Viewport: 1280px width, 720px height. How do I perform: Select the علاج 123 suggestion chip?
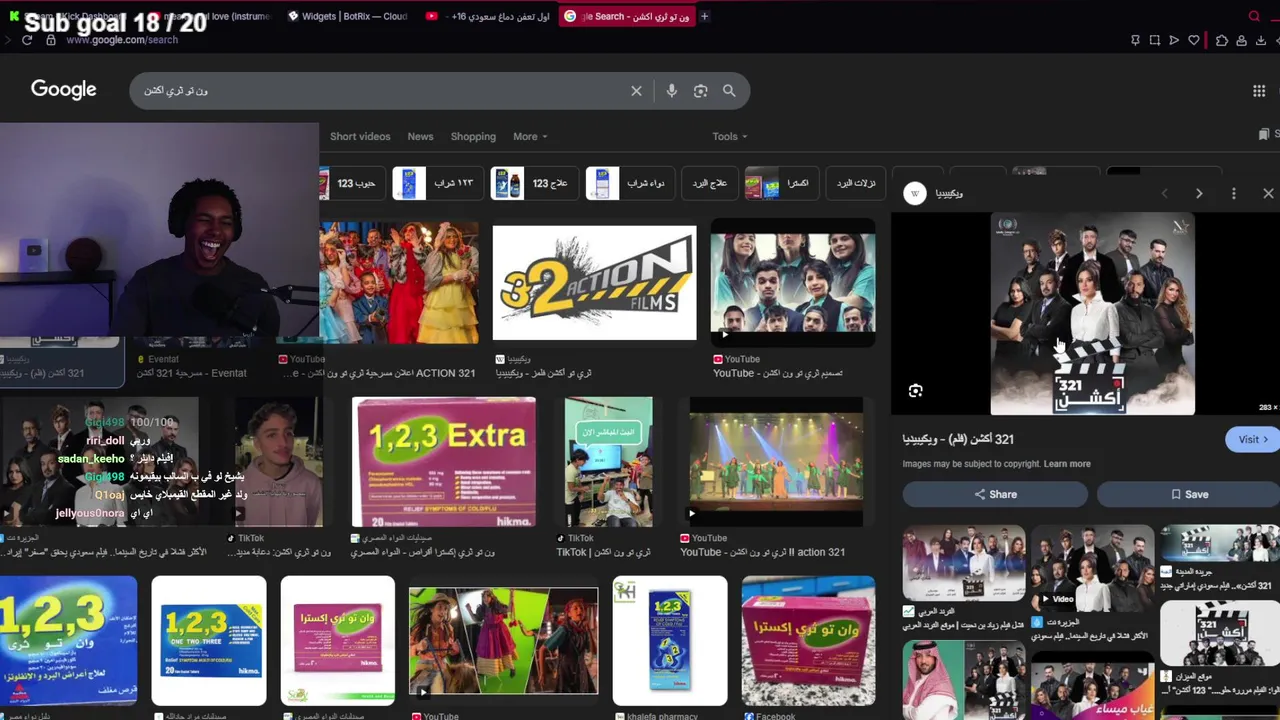tap(534, 184)
